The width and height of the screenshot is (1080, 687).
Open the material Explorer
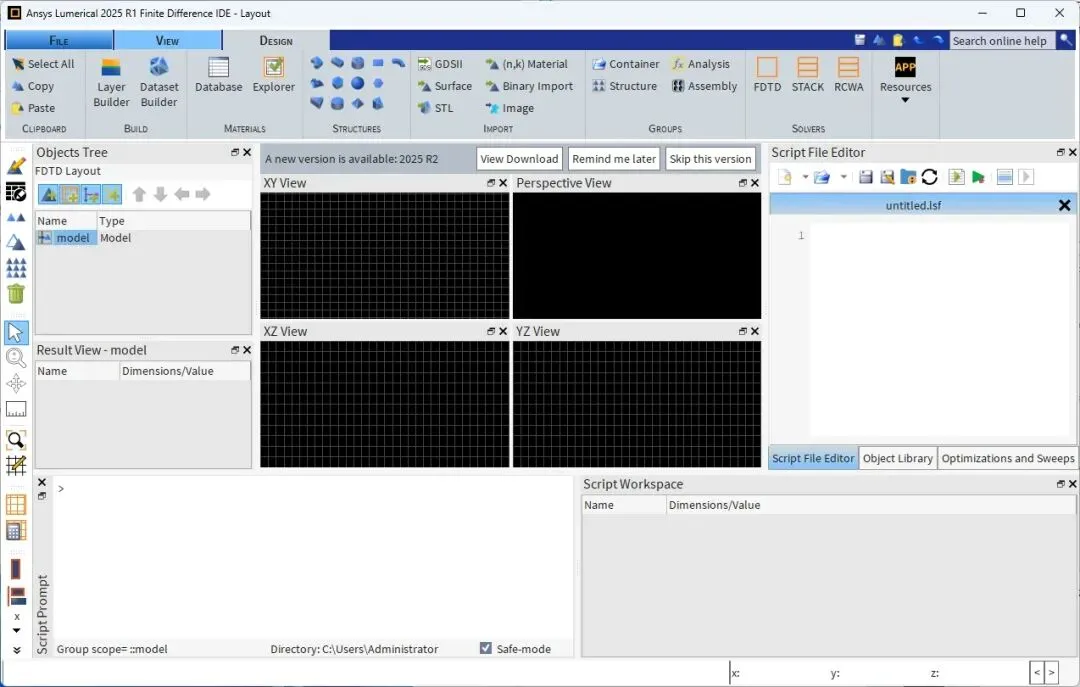coord(273,75)
